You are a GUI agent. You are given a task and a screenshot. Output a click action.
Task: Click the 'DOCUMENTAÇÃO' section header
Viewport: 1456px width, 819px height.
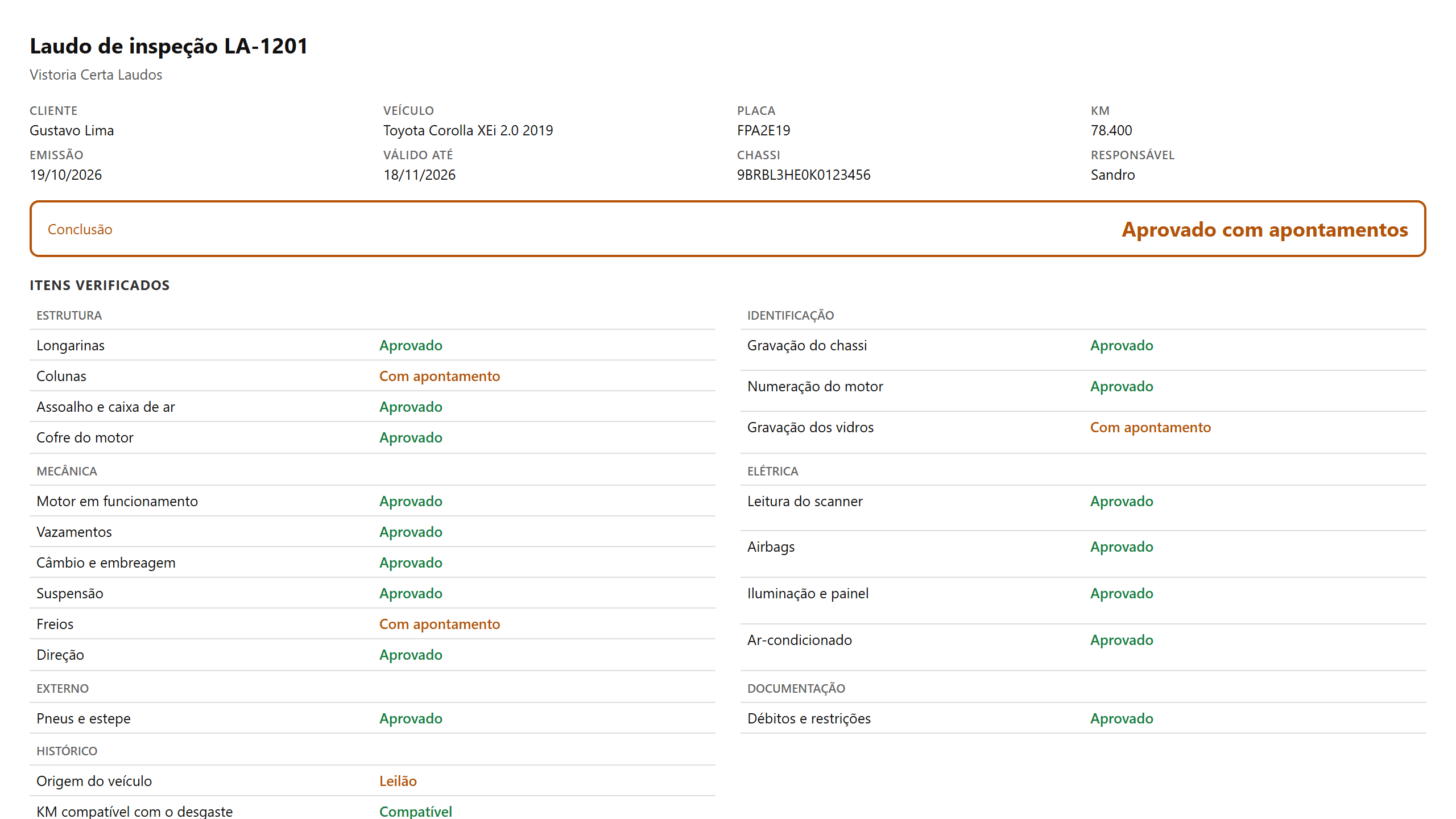(796, 688)
